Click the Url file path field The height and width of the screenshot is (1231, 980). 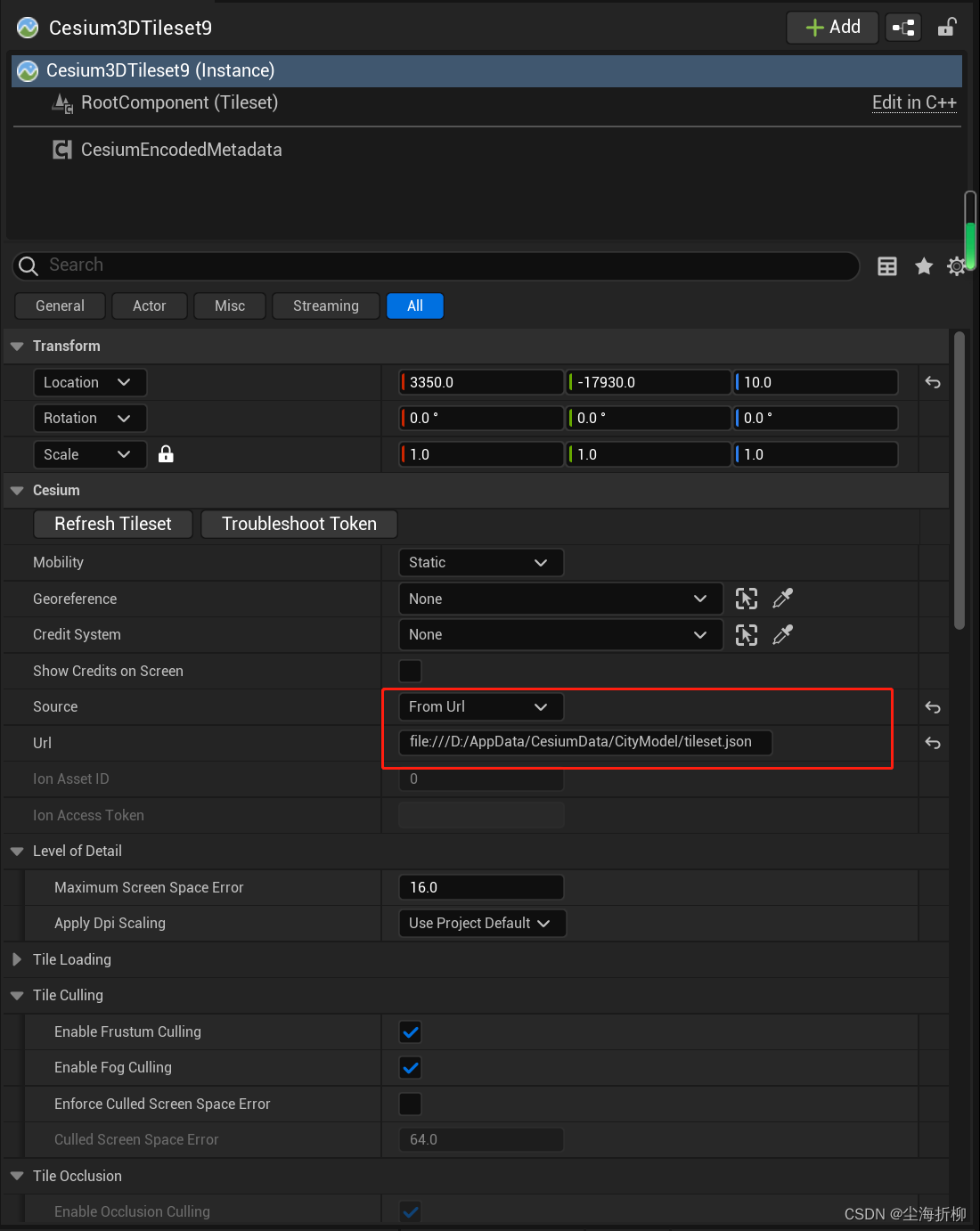(x=585, y=742)
